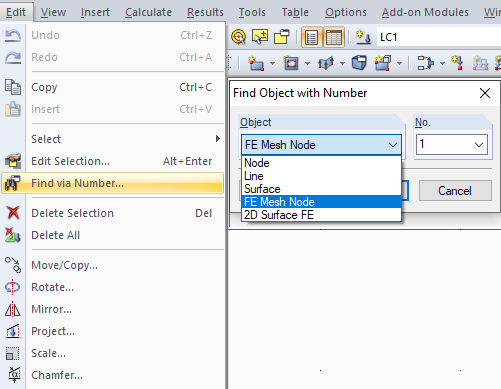The height and width of the screenshot is (389, 501).
Task: Click the yellow target-cursor zoom icon
Action: click(238, 37)
